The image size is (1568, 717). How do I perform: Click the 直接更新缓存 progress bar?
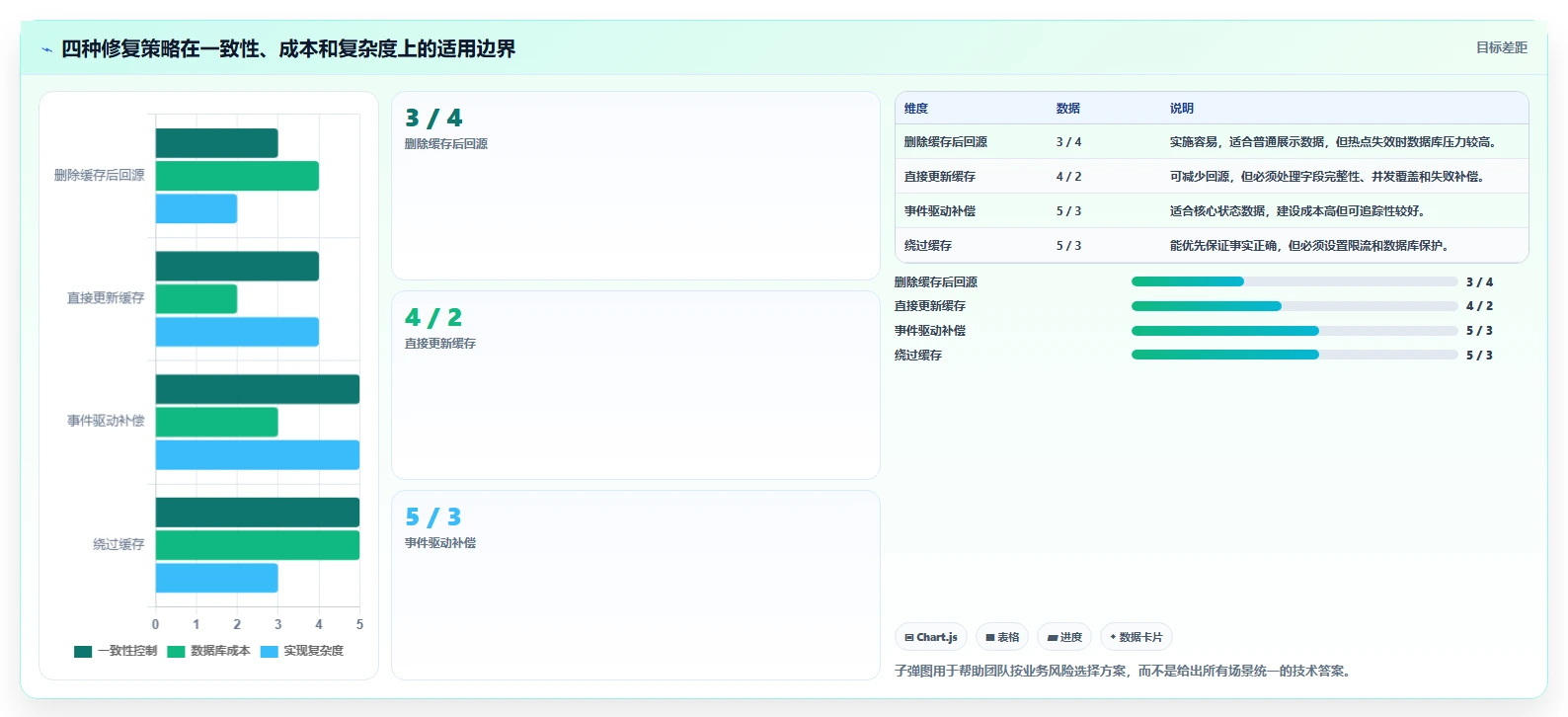tap(1294, 306)
